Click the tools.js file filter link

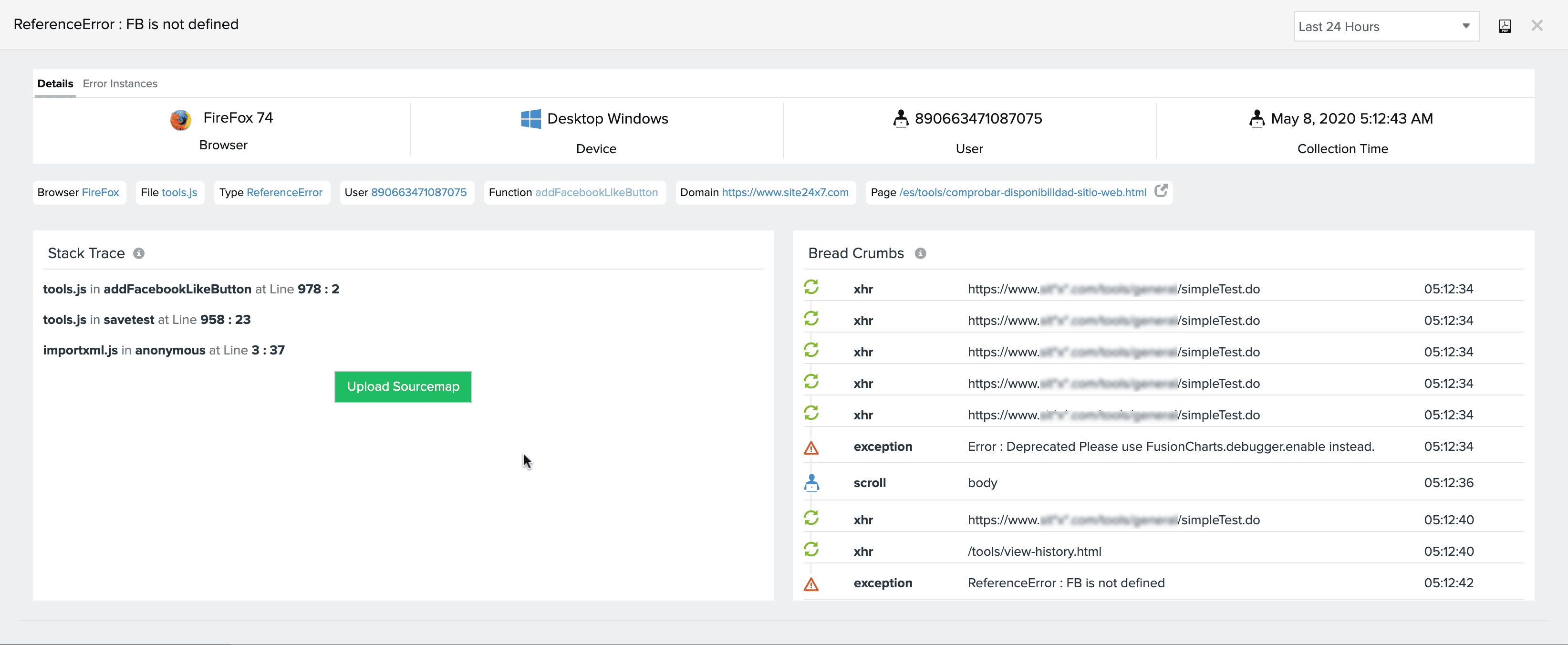click(x=179, y=193)
